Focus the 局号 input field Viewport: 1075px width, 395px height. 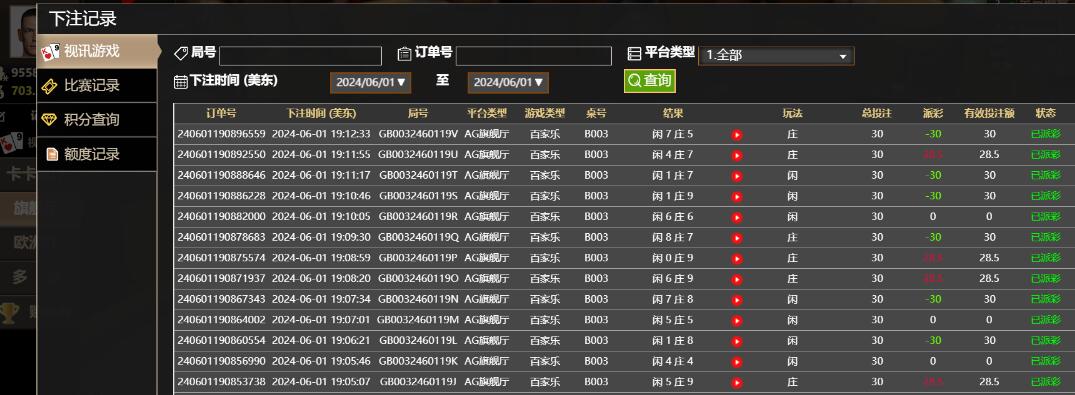(x=300, y=56)
